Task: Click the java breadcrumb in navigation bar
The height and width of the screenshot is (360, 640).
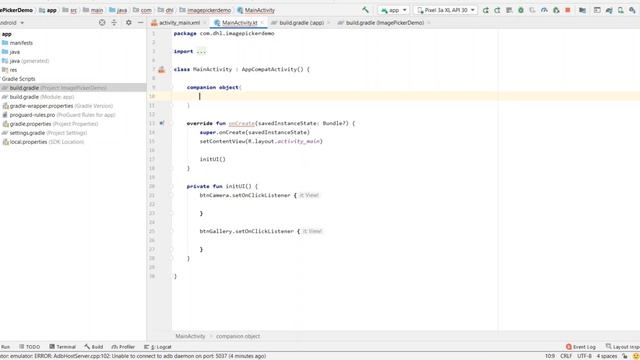Action: tap(118, 10)
